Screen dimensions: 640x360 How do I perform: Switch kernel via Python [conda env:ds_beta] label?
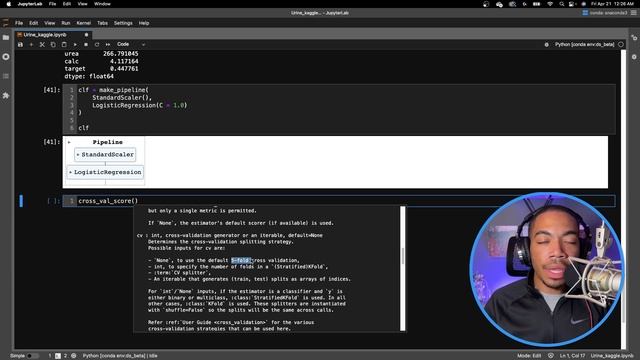click(584, 44)
